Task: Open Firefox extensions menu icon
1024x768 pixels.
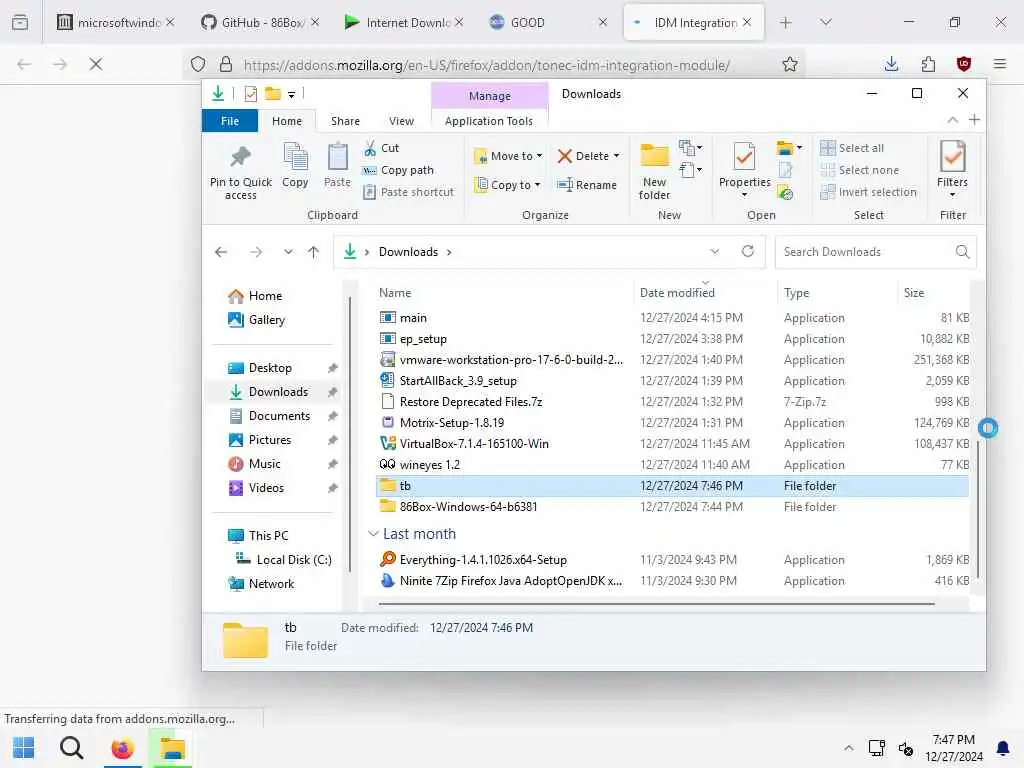Action: [928, 64]
